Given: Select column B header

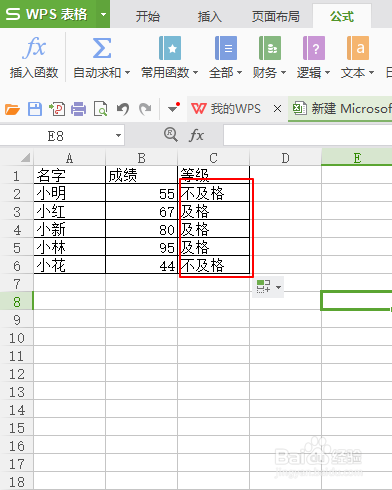Looking at the screenshot, I should tap(141, 157).
